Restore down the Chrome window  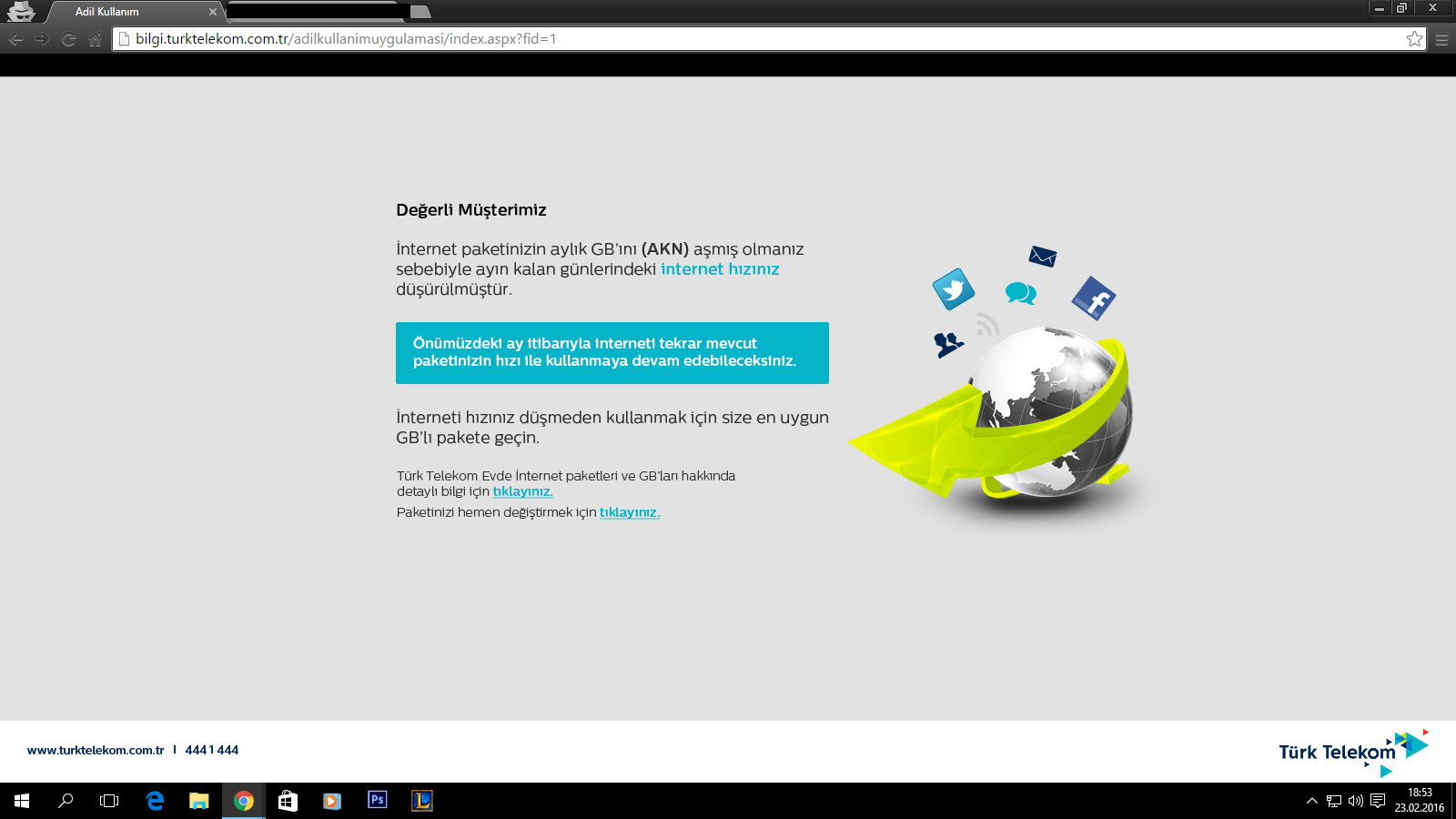(1401, 7)
